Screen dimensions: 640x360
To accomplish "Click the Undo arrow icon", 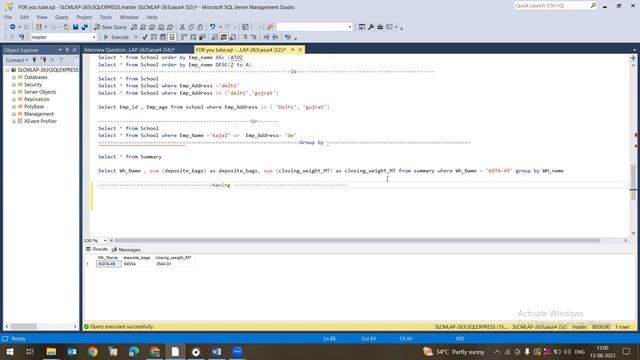I will point(212,27).
